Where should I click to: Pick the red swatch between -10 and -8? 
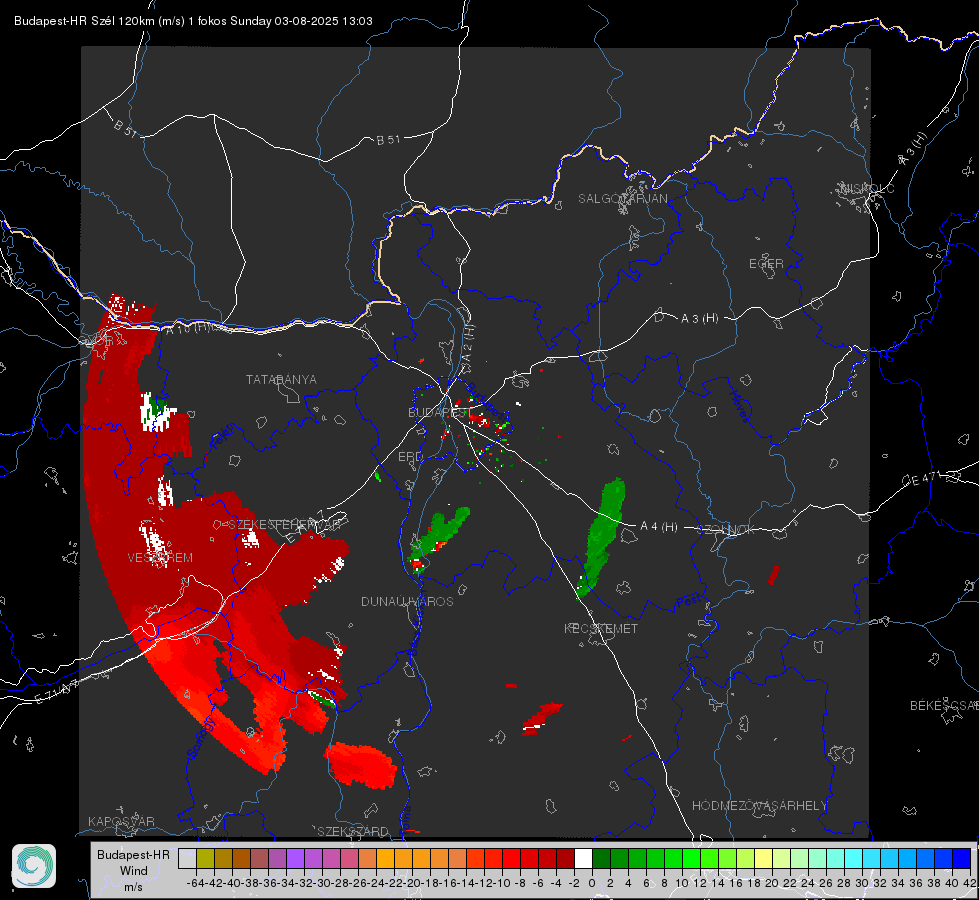coord(511,858)
